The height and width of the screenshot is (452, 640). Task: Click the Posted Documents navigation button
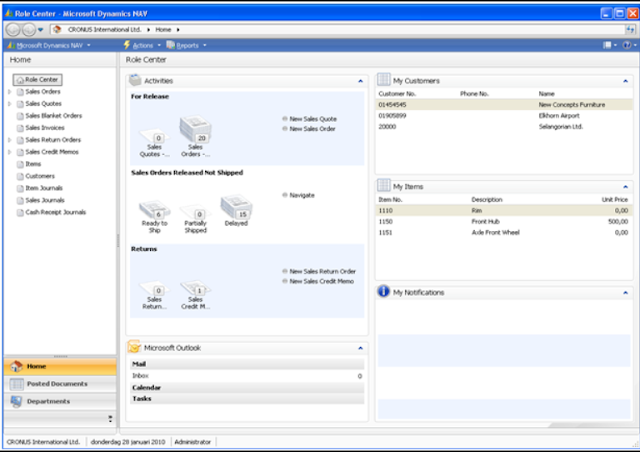pos(60,384)
